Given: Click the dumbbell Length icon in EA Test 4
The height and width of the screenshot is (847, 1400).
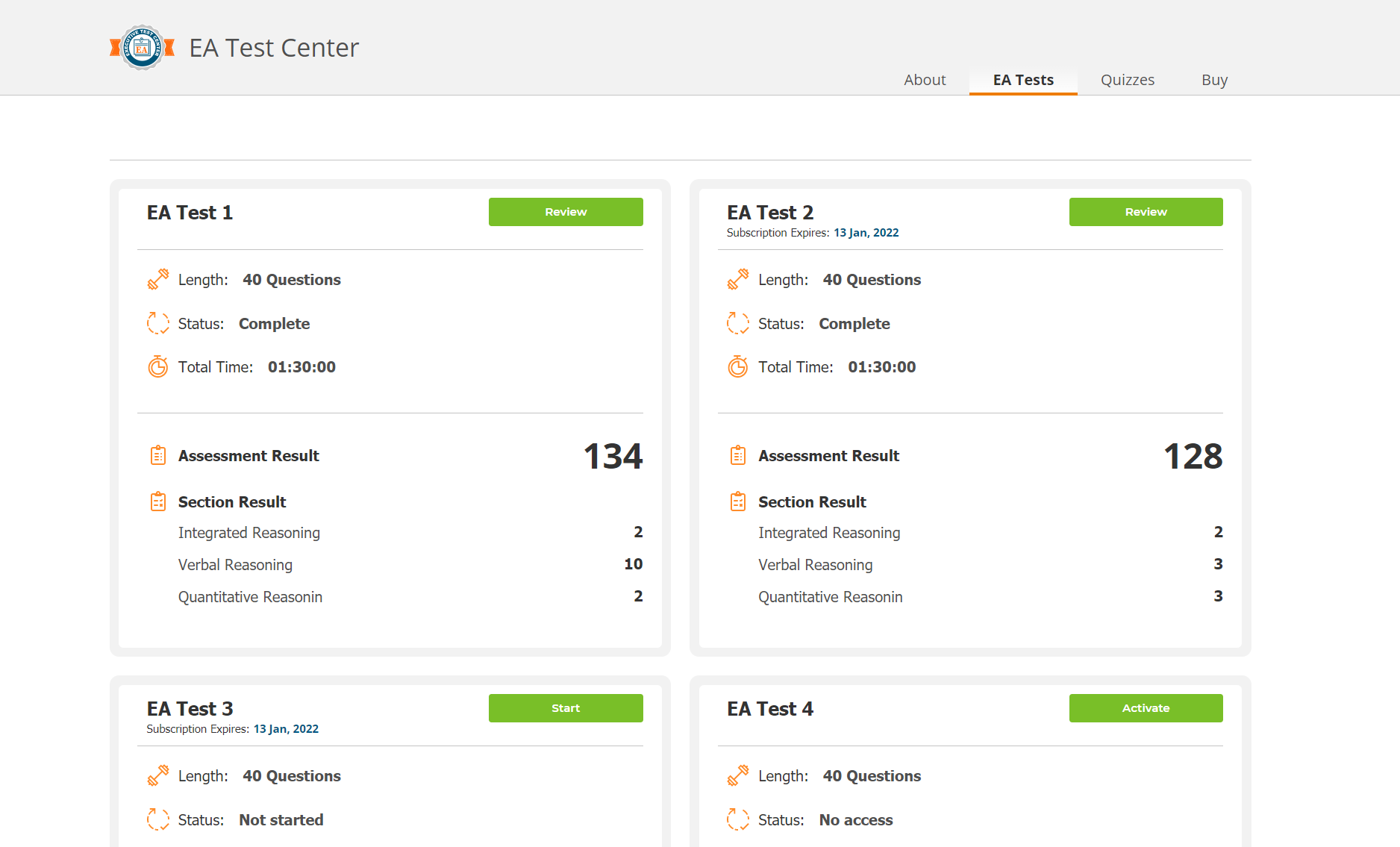Looking at the screenshot, I should pos(737,776).
